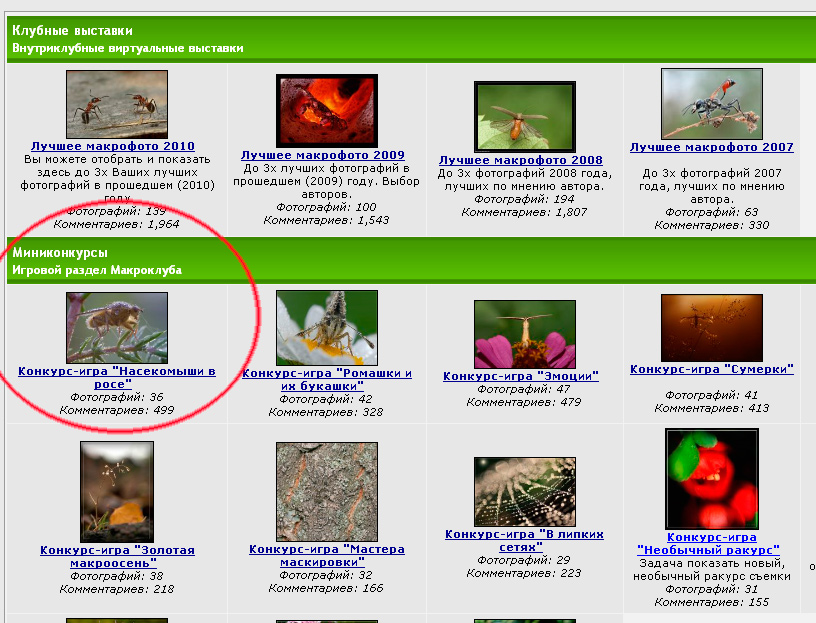816x623 pixels.
Task: Open 'Золотая макроосень' contest link
Action: pos(117,556)
